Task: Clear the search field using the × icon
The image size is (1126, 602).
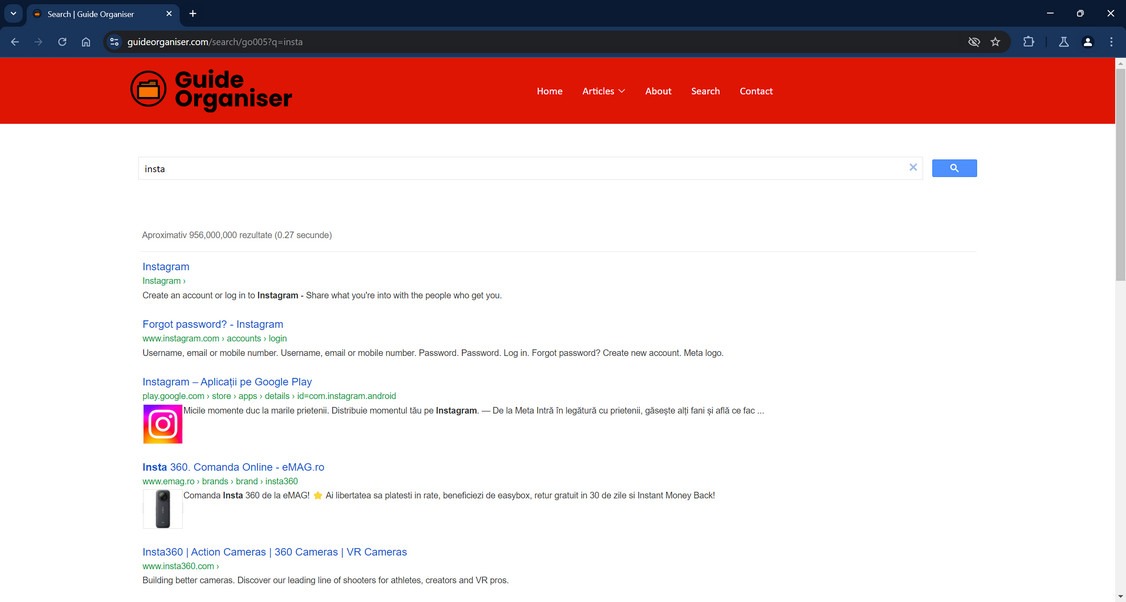Action: point(912,167)
